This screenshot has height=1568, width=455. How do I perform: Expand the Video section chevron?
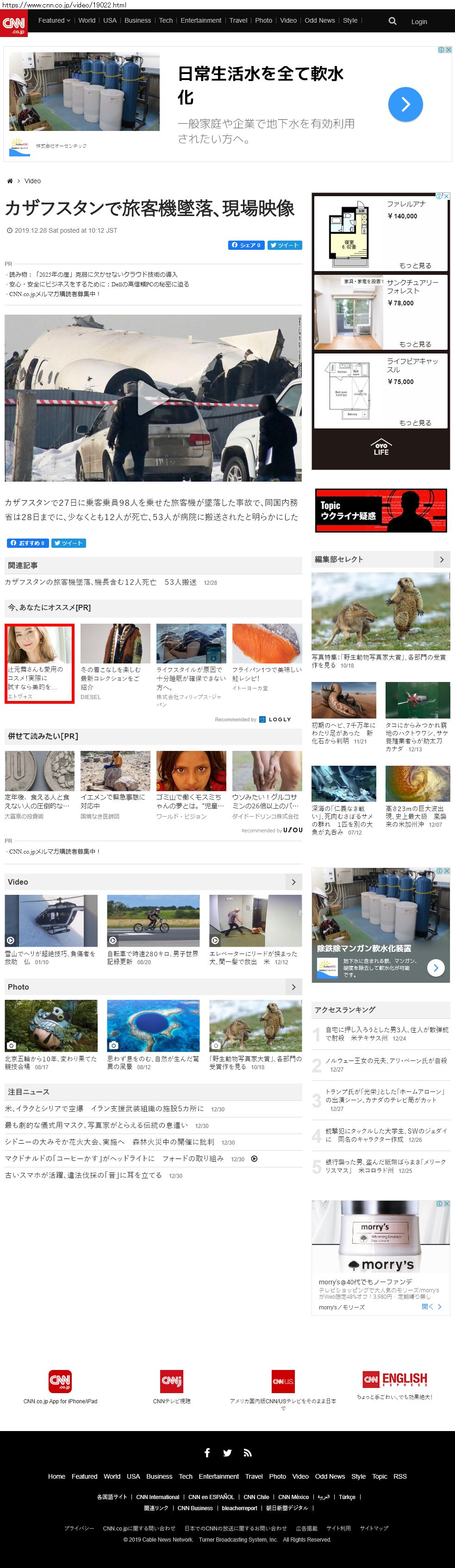(293, 881)
